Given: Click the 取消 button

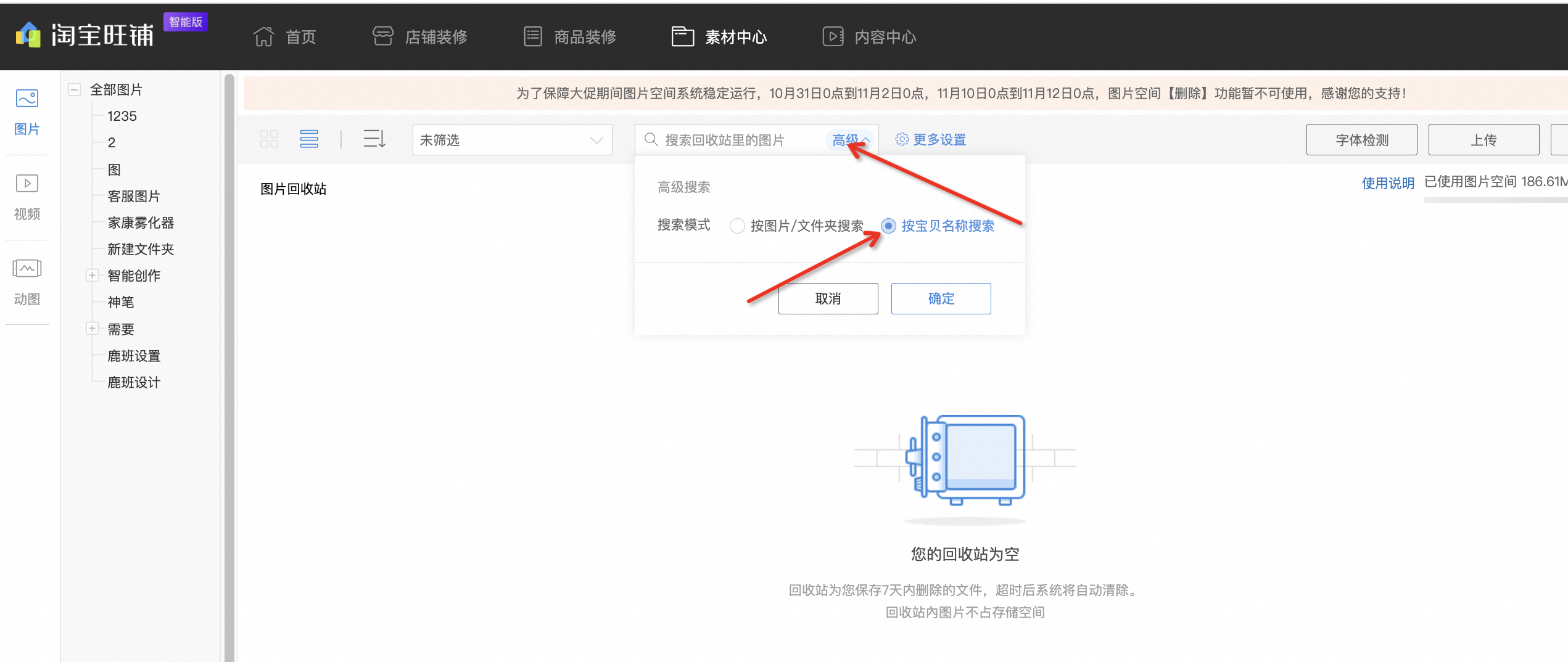Looking at the screenshot, I should coord(828,298).
